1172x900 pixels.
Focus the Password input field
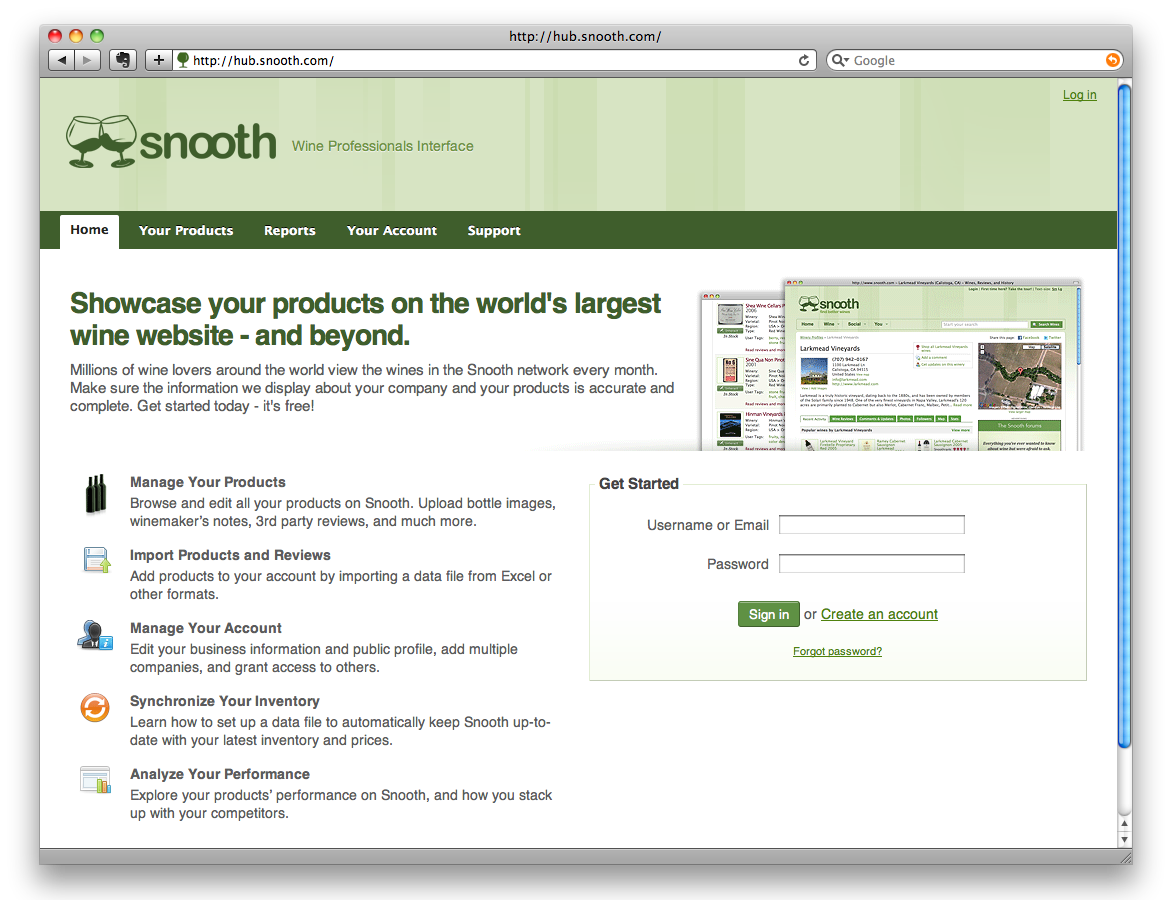(872, 564)
